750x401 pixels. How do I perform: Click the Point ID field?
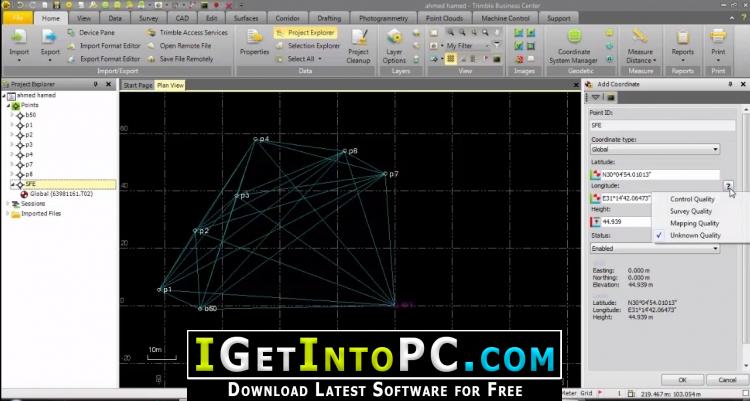(x=662, y=125)
